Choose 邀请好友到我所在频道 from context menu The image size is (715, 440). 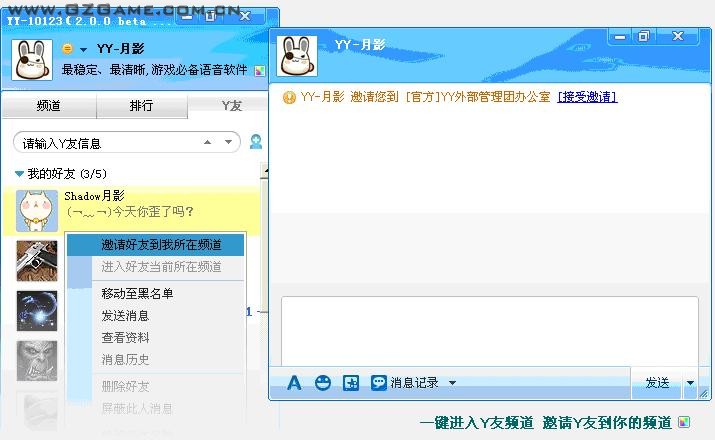155,245
